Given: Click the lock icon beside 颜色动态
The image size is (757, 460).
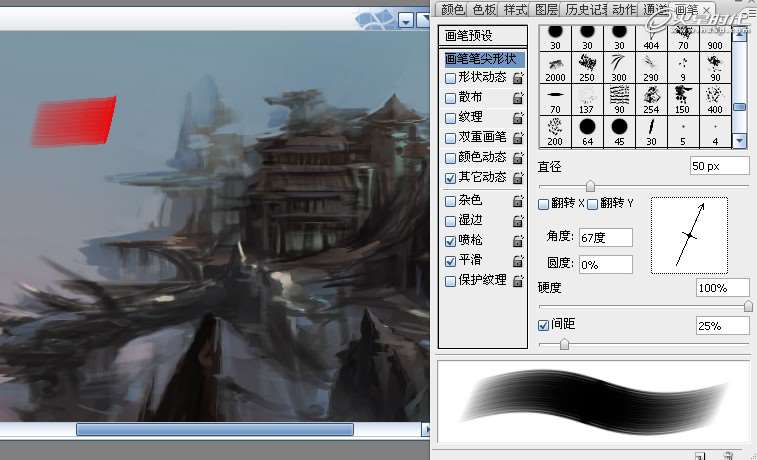Looking at the screenshot, I should pos(518,157).
